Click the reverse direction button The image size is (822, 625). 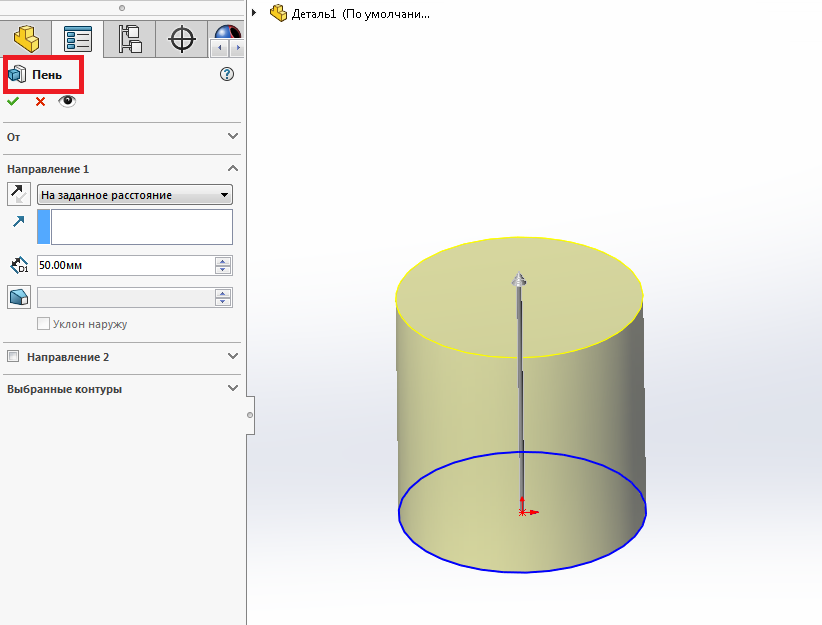(x=19, y=194)
